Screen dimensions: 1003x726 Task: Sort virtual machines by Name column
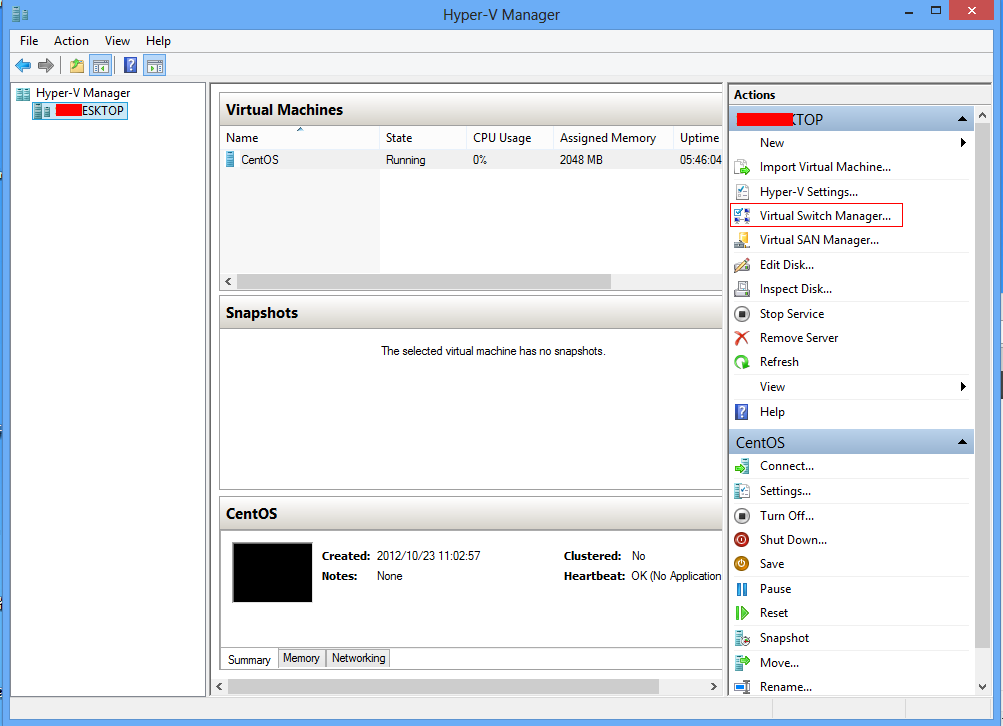tap(299, 138)
